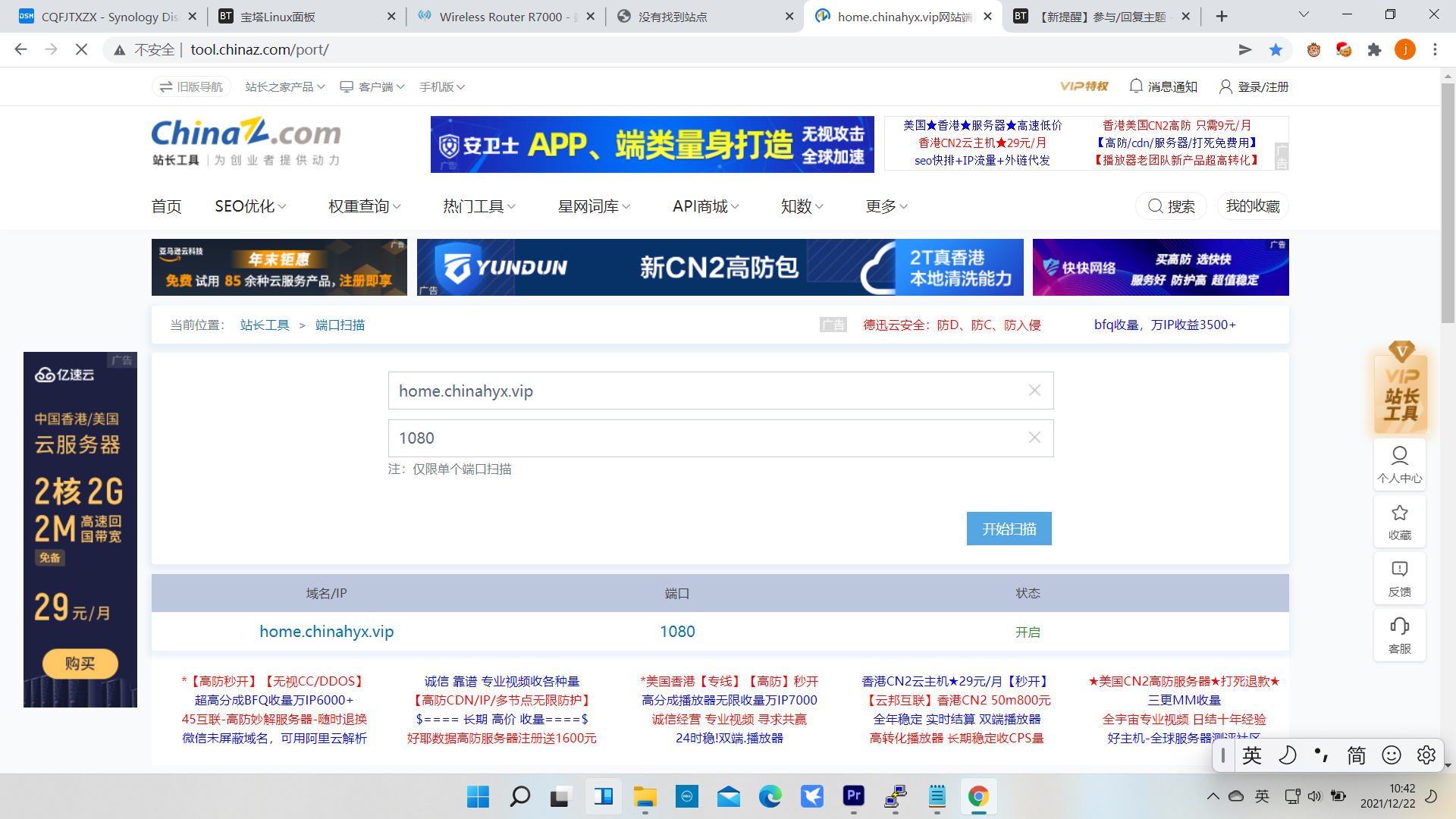Toggle 简 simplified Chinese in the IME bar
Screen dimensions: 1456x819
(1356, 755)
